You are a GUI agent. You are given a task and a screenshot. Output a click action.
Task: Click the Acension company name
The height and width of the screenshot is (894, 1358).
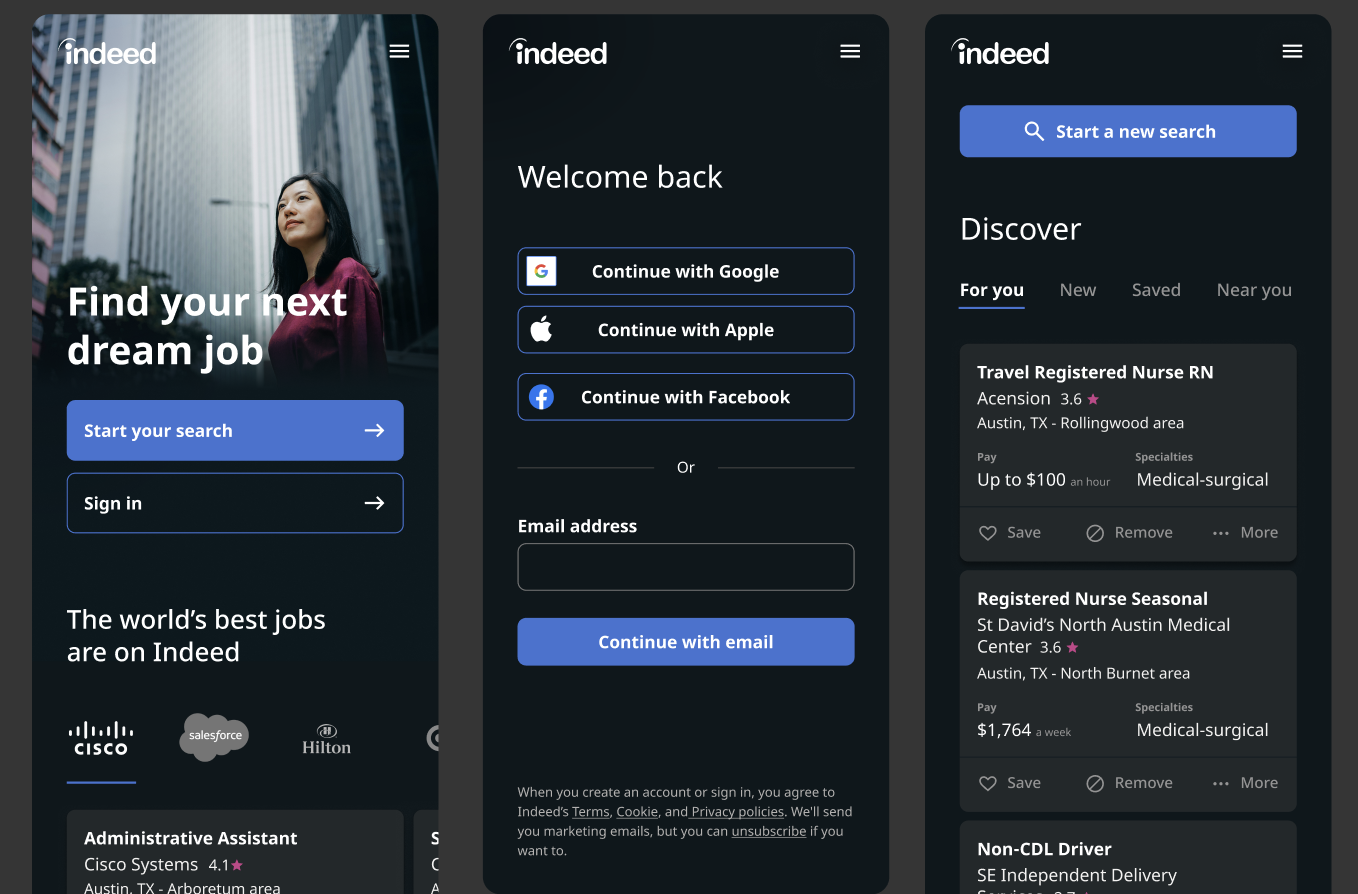point(1013,398)
